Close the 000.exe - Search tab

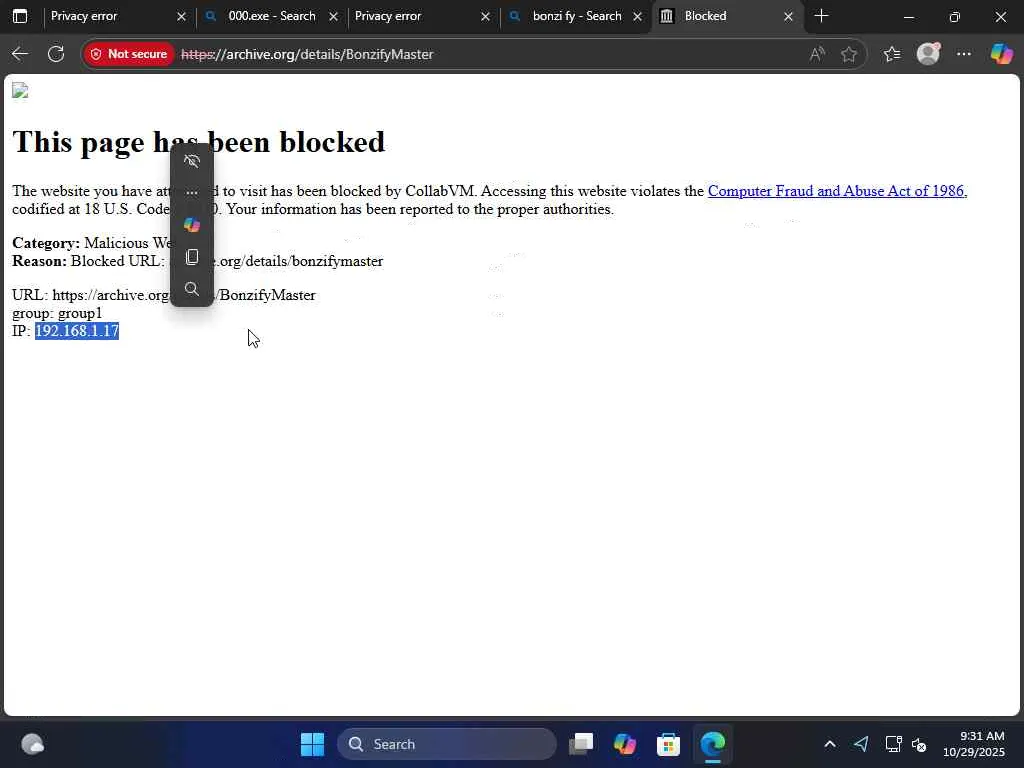coord(333,16)
